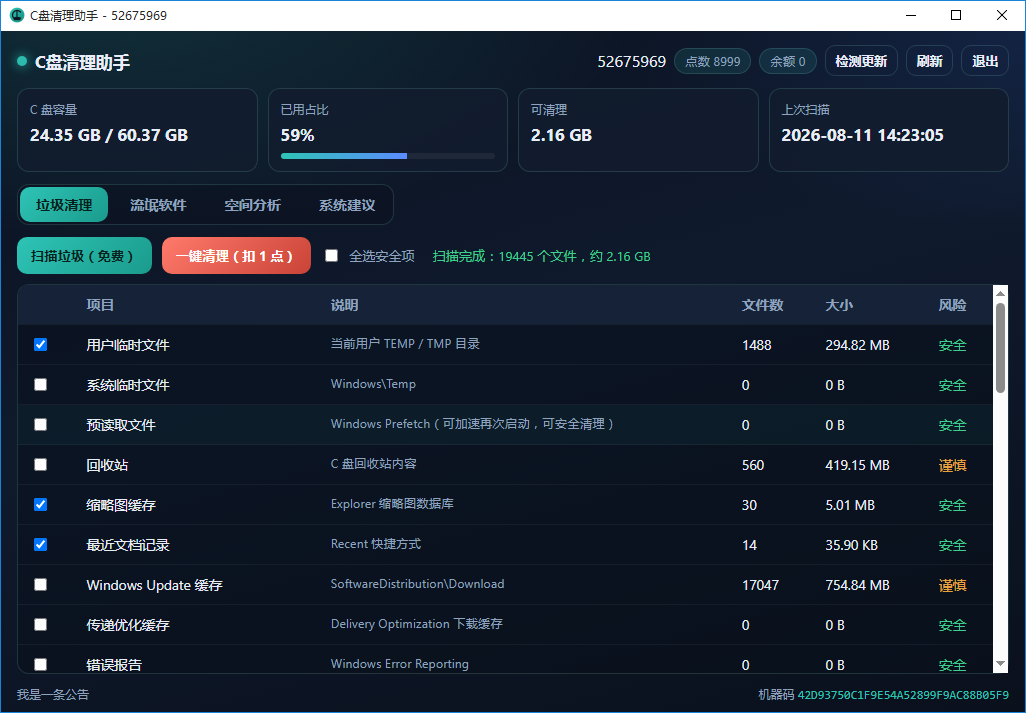Click the 余额 0 badge
The image size is (1026, 713).
coord(787,61)
